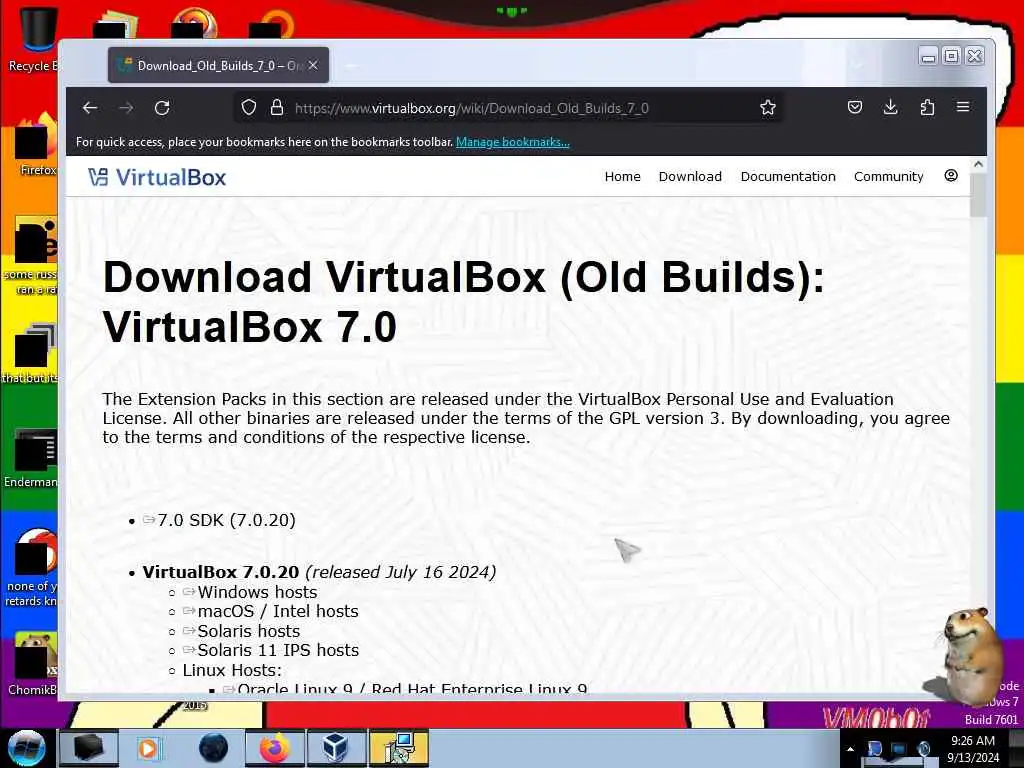This screenshot has height=768, width=1024.
Task: Click the vertical scrollbar thumb
Action: click(x=978, y=195)
